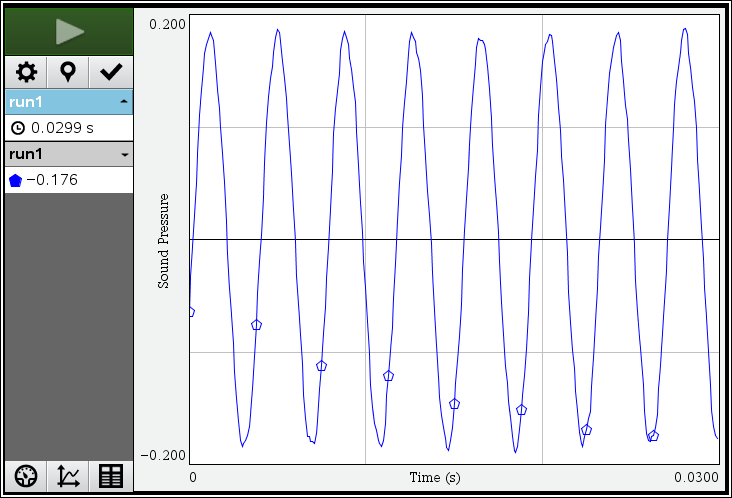732x498 pixels.
Task: Click the Time (s) x-axis label
Action: 435,478
